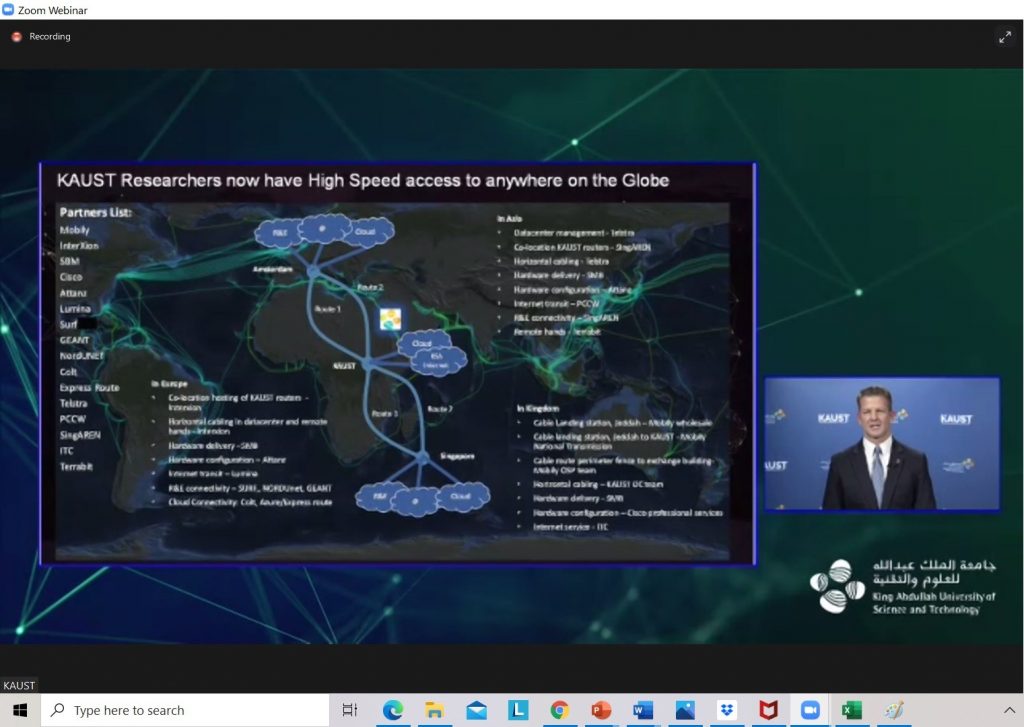Select 'GEANT' in the Partners list
Image resolution: width=1024 pixels, height=727 pixels.
[74, 340]
